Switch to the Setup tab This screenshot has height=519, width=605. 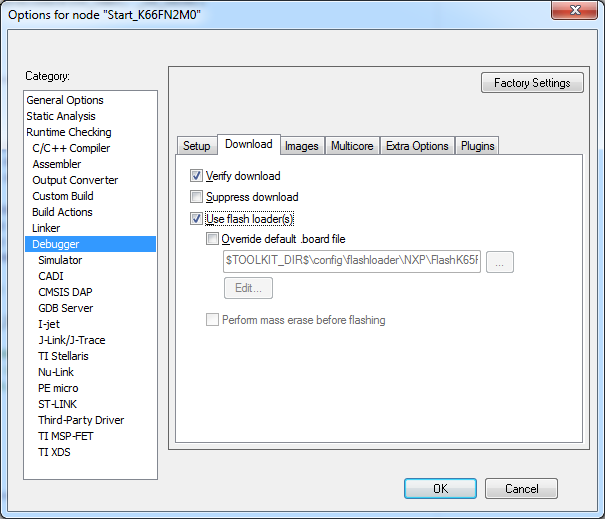tap(196, 146)
